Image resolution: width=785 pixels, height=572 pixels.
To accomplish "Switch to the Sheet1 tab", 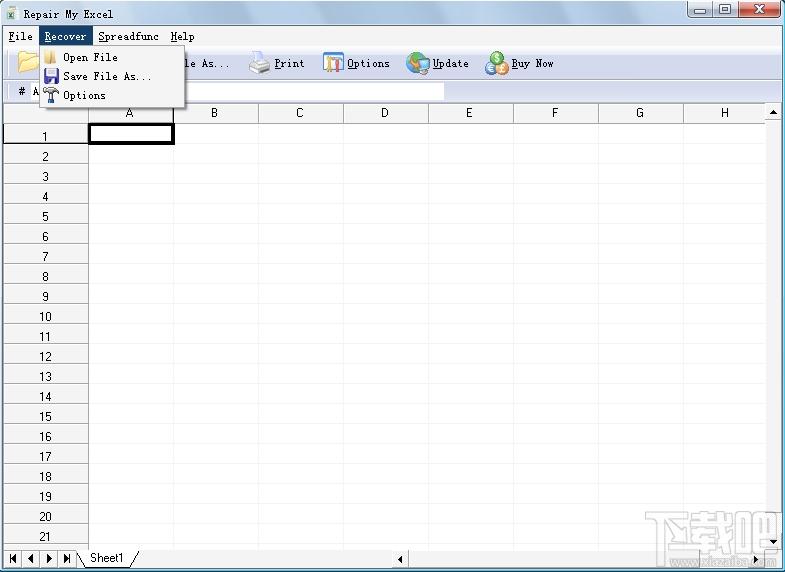I will click(107, 557).
